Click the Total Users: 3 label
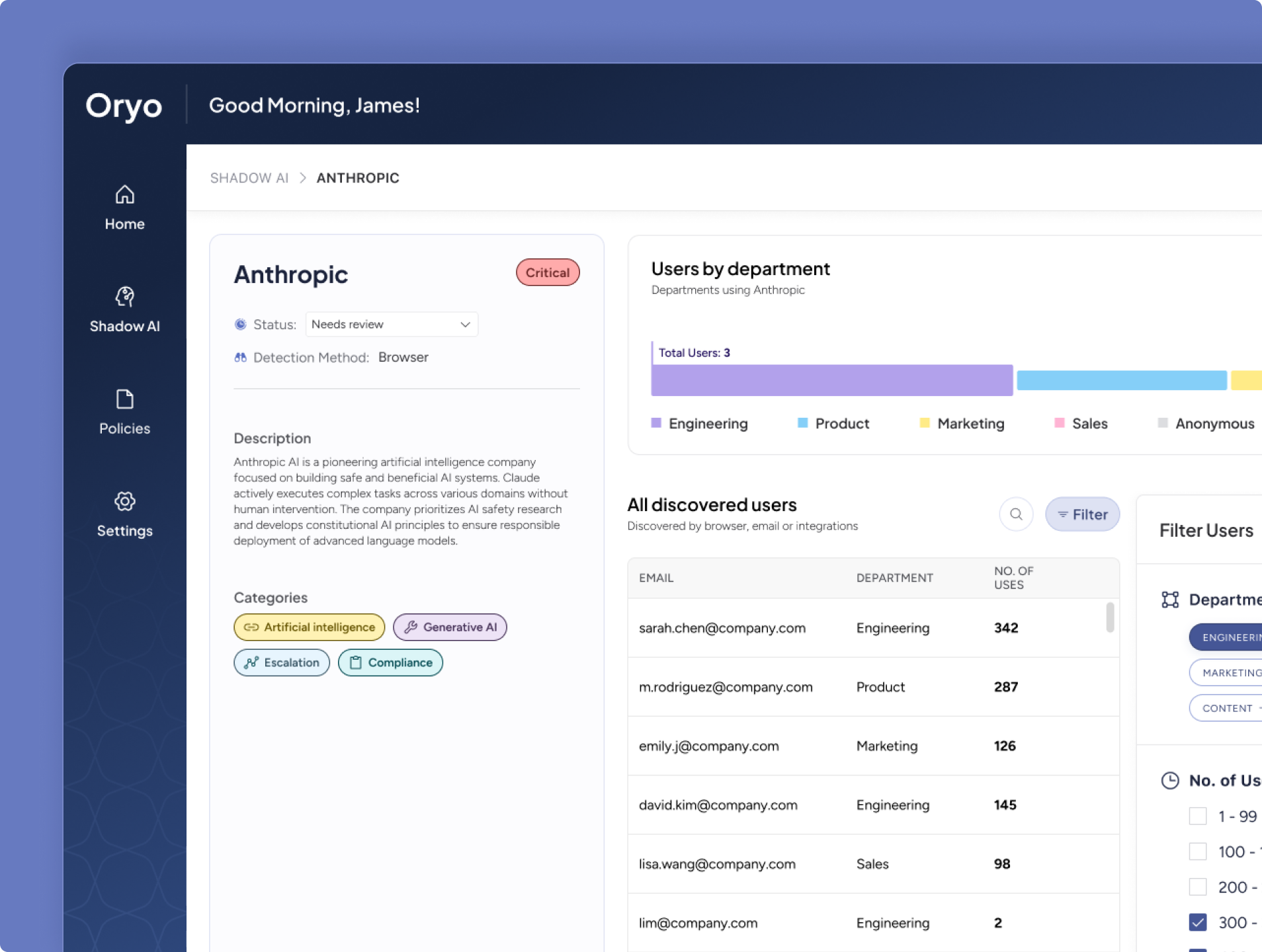The height and width of the screenshot is (952, 1262). 694,352
